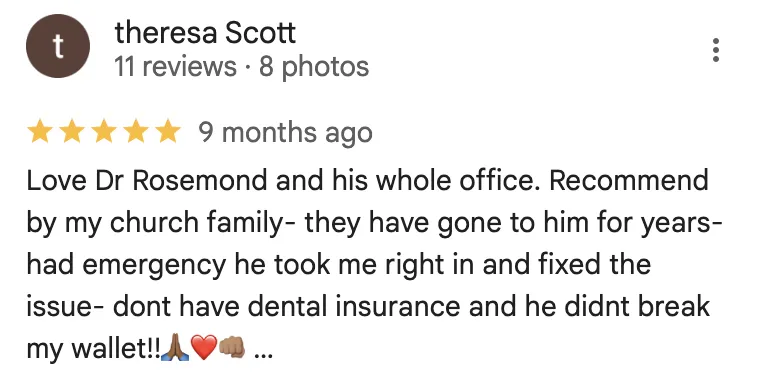Open theresa Scott's reviewer profile name
This screenshot has width=758, height=386.
(205, 33)
